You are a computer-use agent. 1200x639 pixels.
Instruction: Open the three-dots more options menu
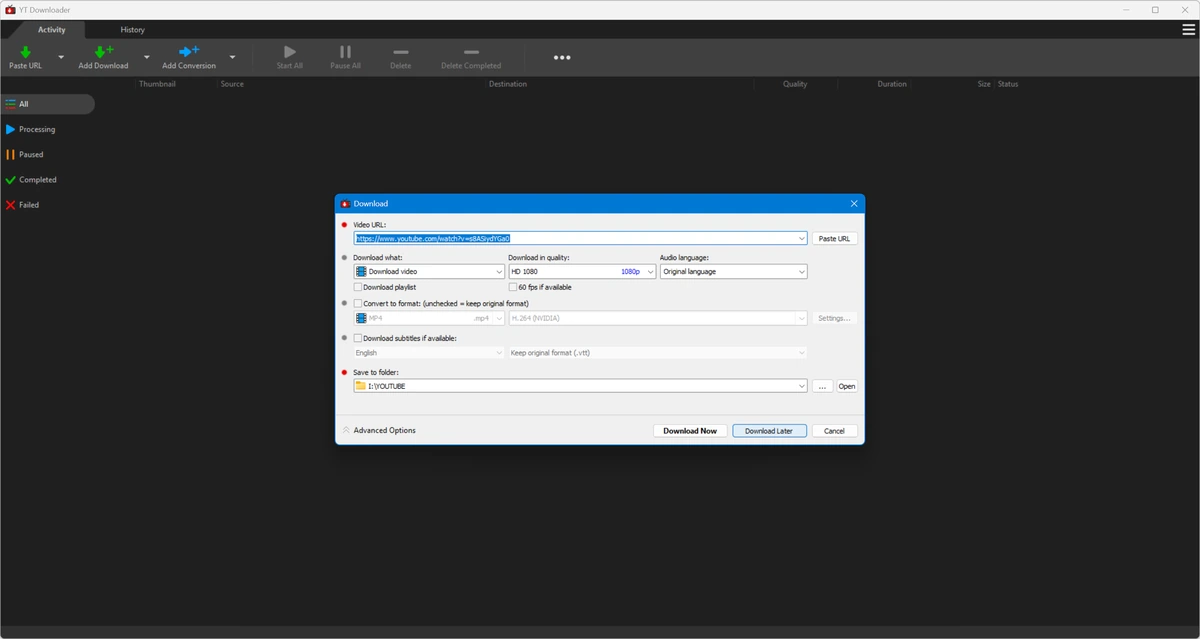click(x=562, y=57)
